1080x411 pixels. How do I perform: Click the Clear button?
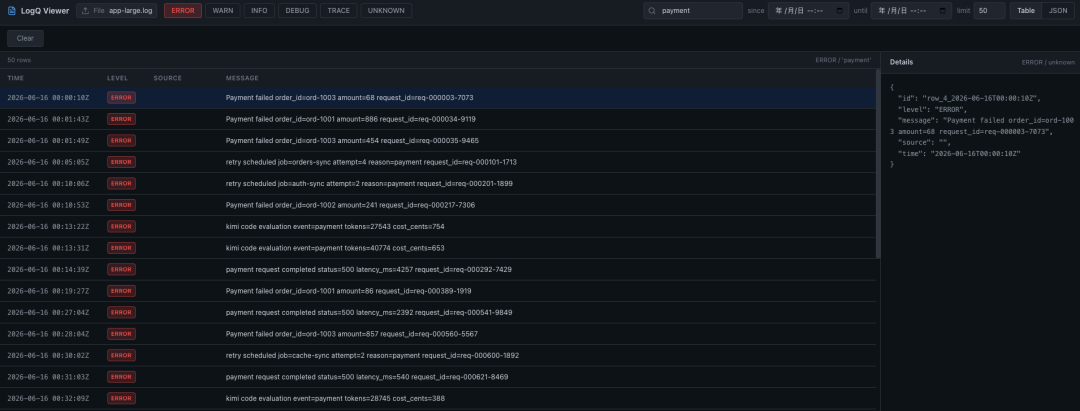[x=25, y=39]
